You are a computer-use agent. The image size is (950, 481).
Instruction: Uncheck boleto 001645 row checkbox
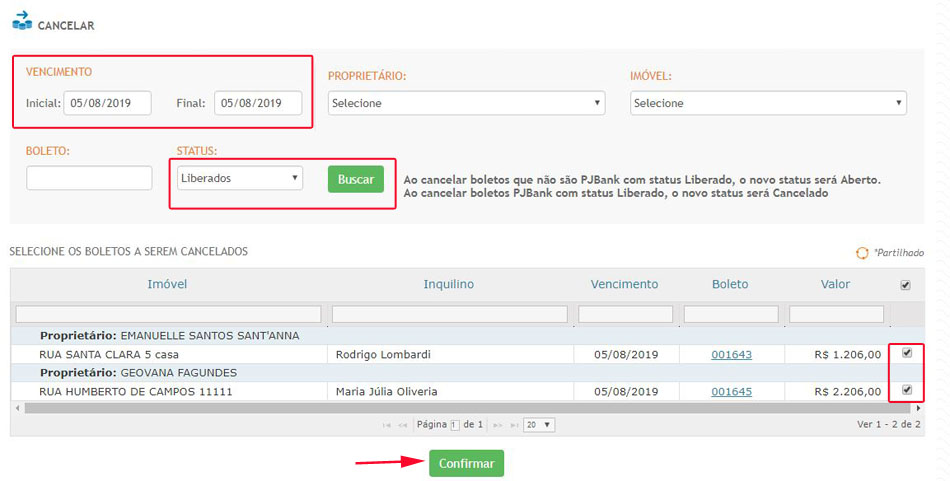pos(907,390)
